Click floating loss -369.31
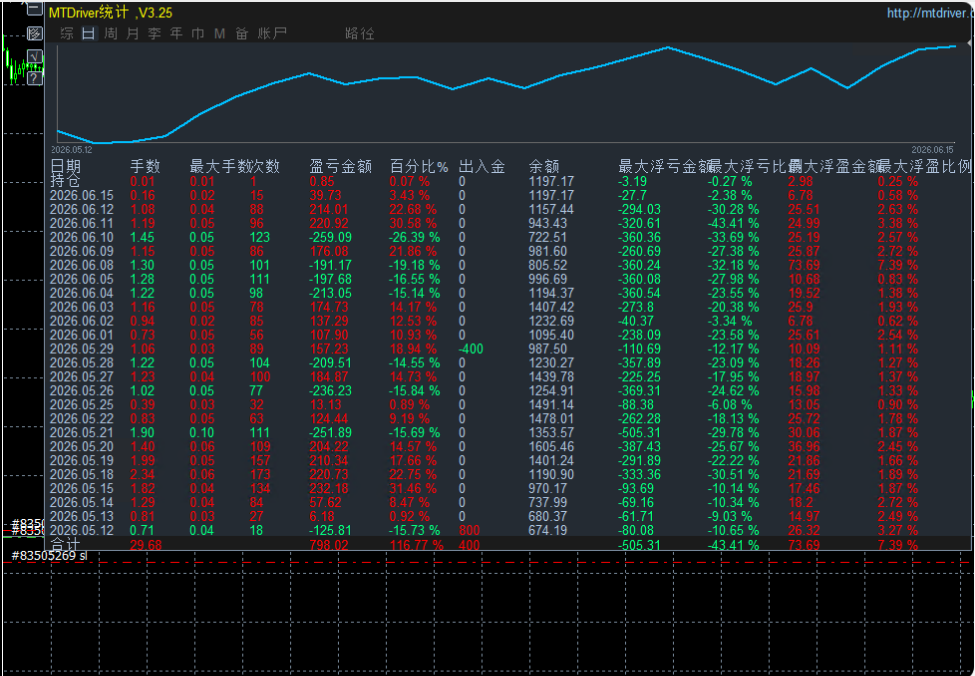This screenshot has width=975, height=676. pos(639,391)
